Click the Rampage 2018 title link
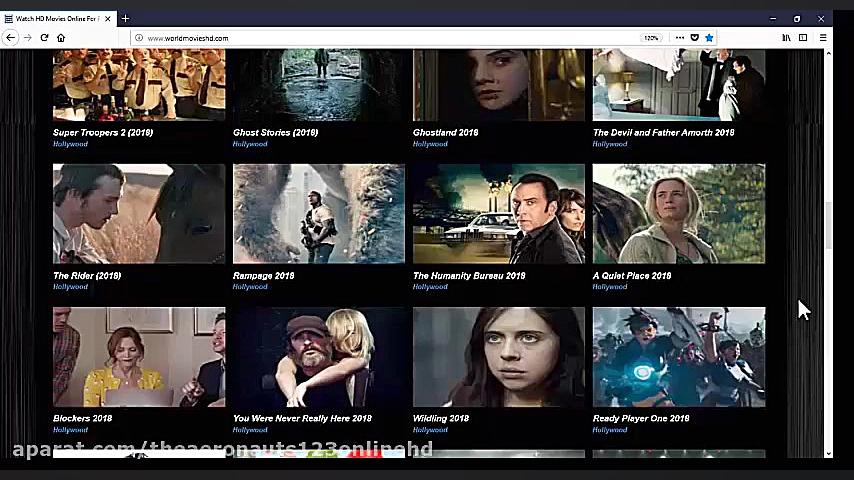This screenshot has width=854, height=480. click(264, 276)
